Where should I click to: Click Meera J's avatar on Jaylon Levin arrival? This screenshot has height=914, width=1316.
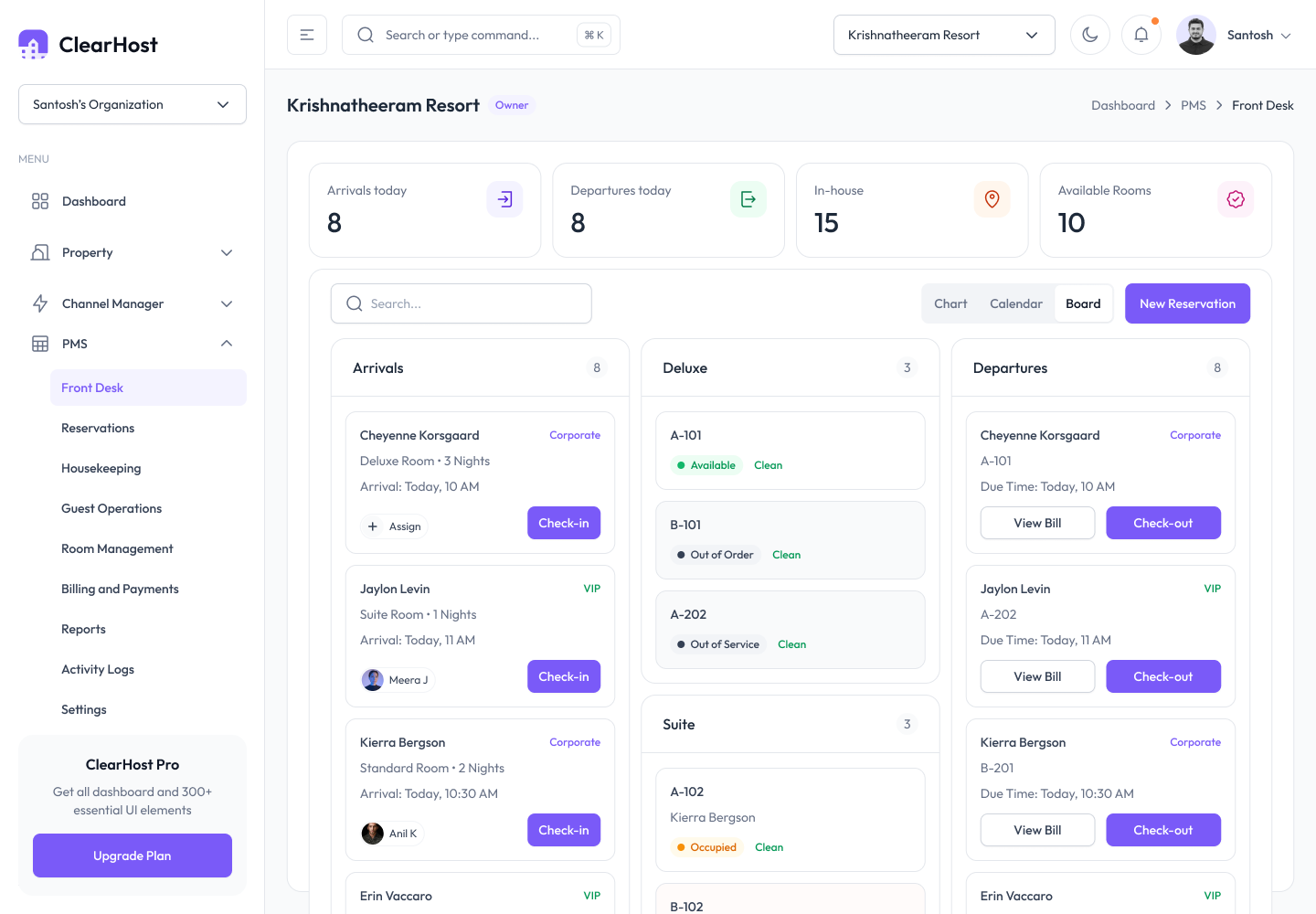(x=373, y=680)
